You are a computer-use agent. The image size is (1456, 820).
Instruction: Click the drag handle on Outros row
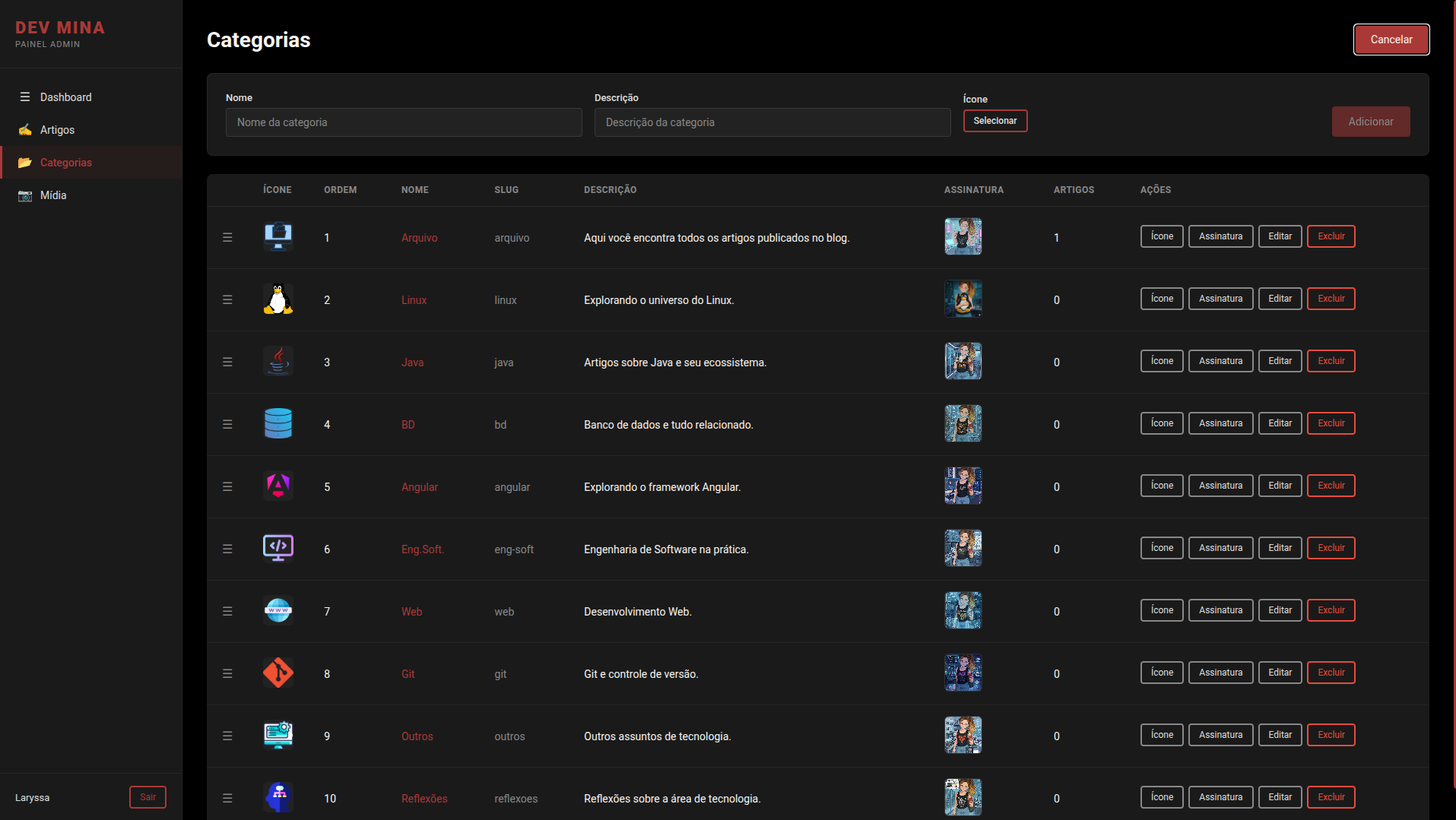pyautogui.click(x=227, y=736)
